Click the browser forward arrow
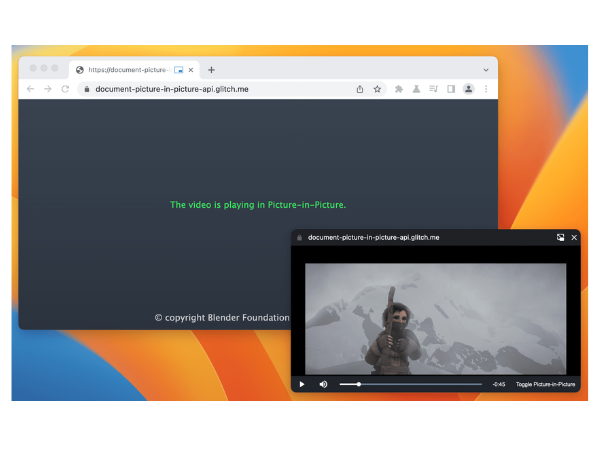Viewport: 600px width, 451px height. pos(47,89)
